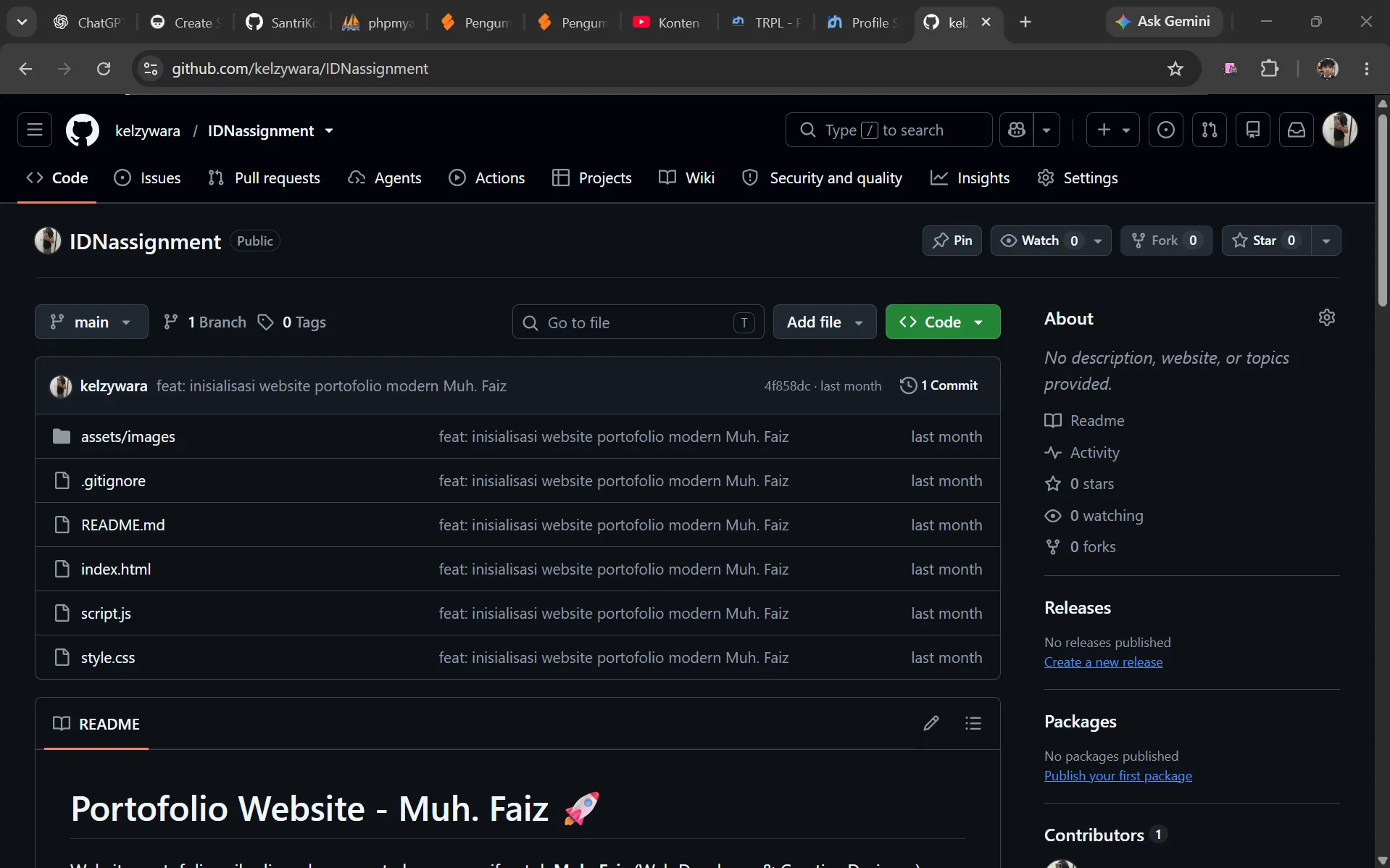
Task: Open the Watch notifications dropdown
Action: click(x=1051, y=241)
